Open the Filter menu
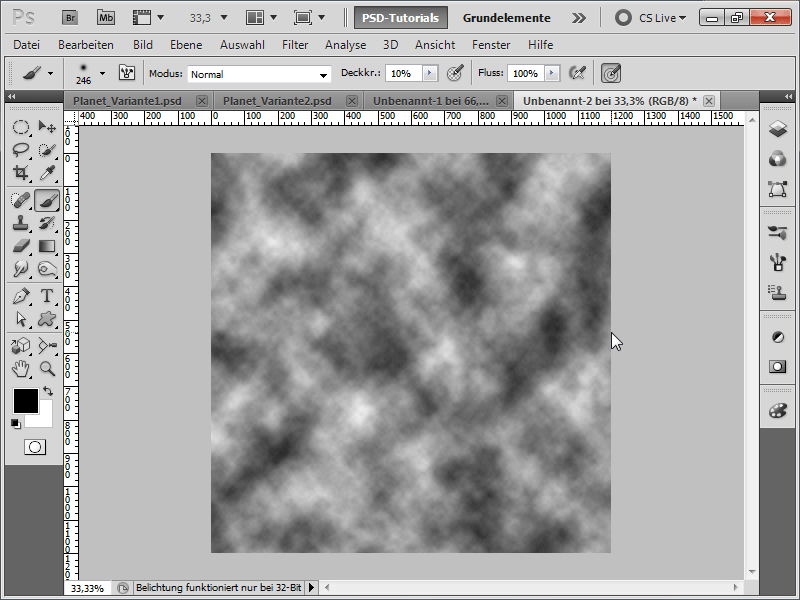Viewport: 800px width, 600px height. coord(295,45)
